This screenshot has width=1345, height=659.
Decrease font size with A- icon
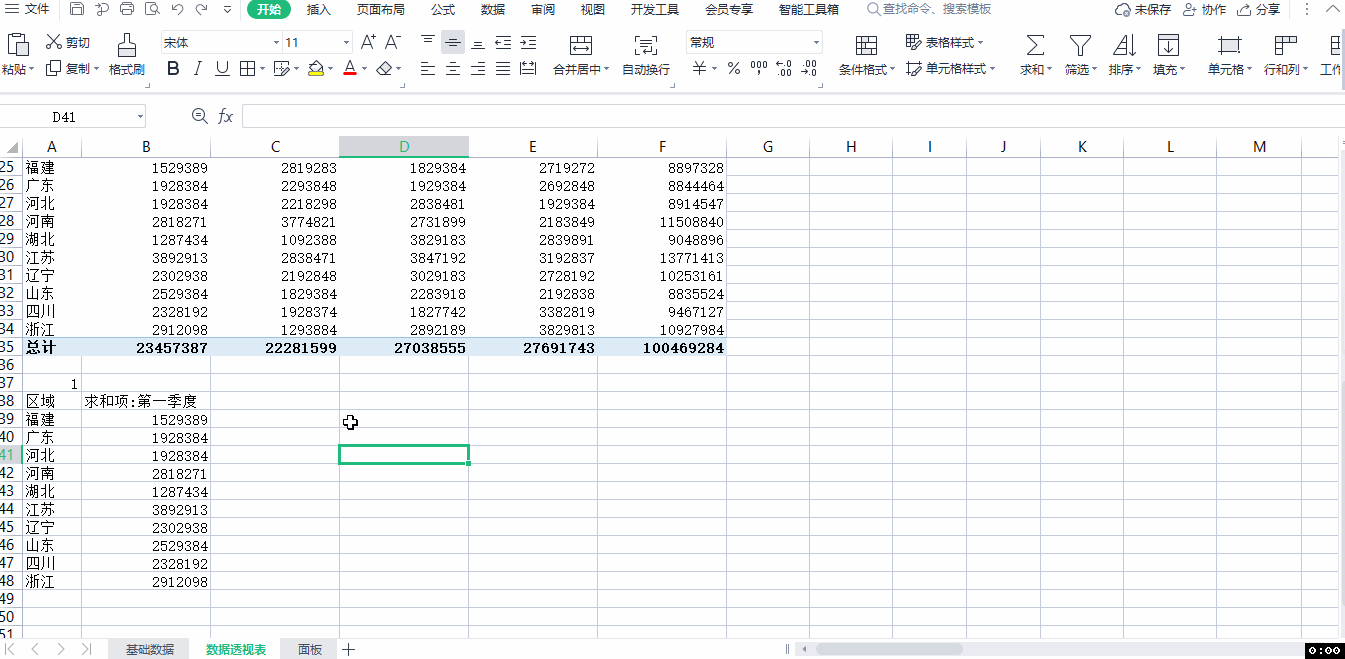click(393, 42)
